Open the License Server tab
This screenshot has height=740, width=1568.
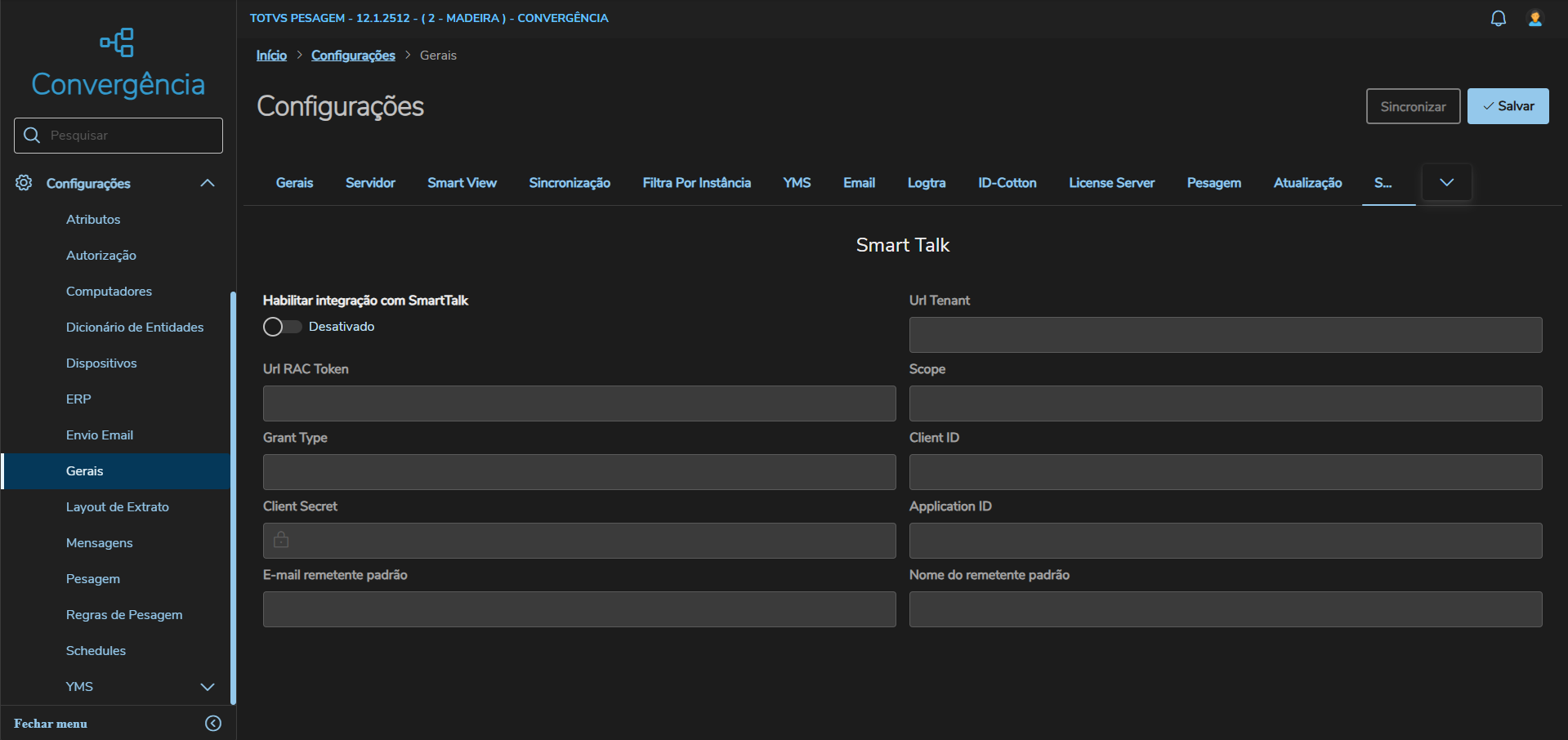click(1111, 183)
